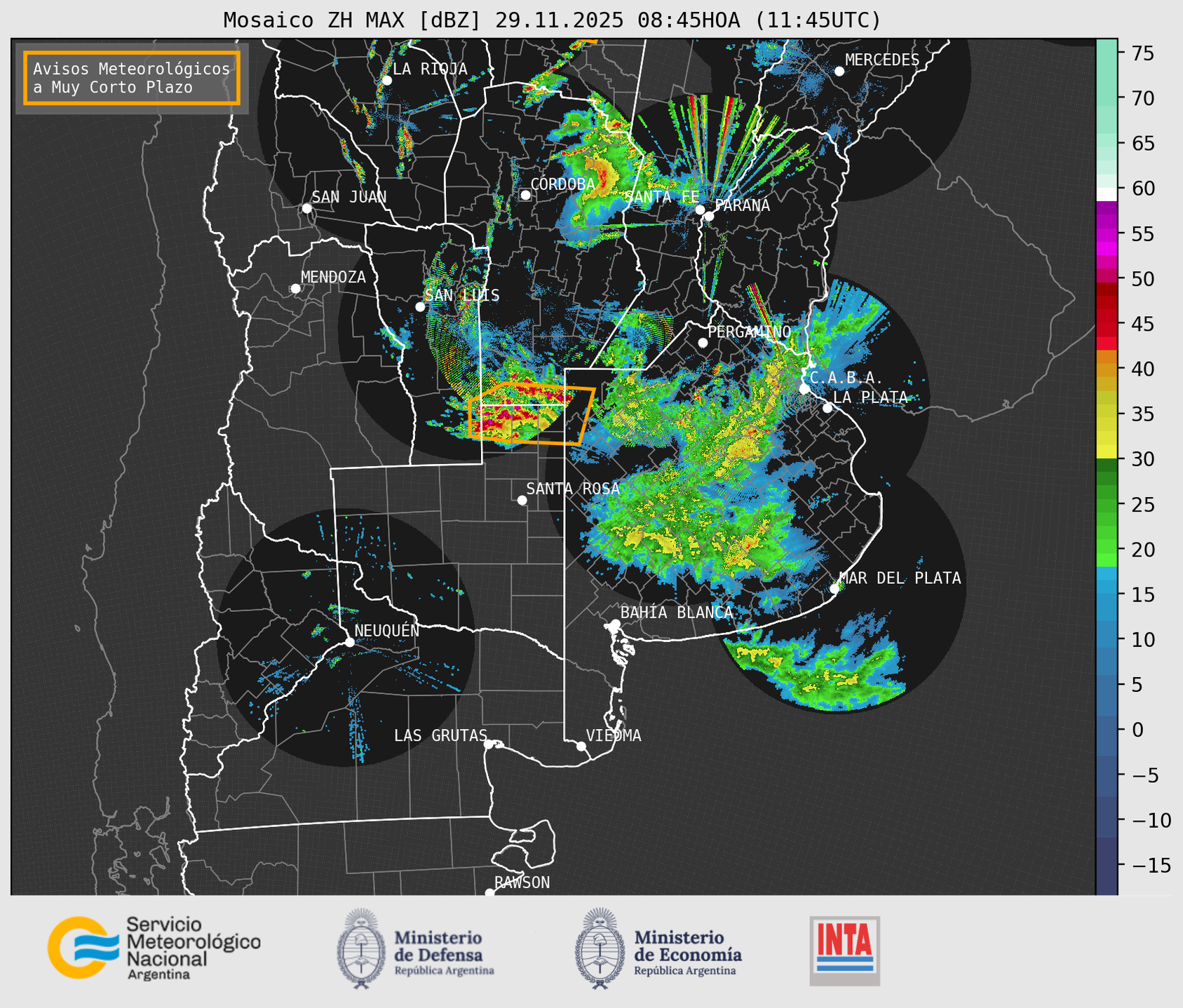Click the PERGAMINO city label
Viewport: 1183px width, 1008px height.
[749, 332]
